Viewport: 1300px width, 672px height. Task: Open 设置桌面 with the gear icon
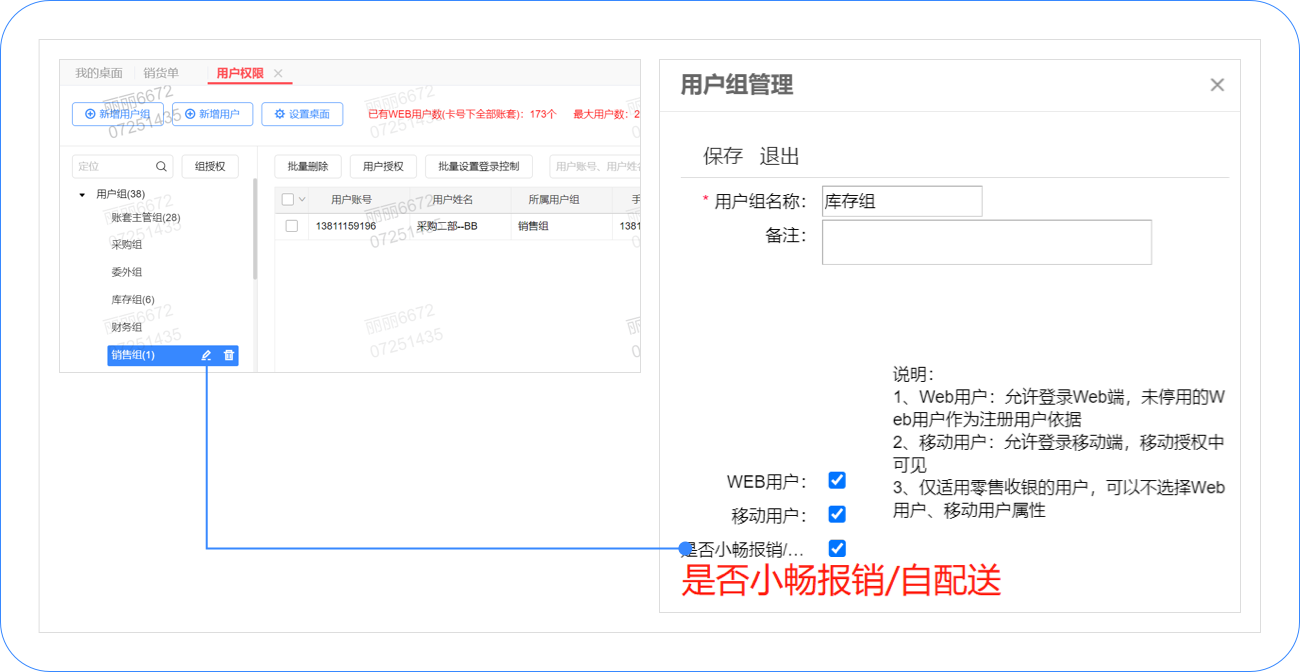[302, 114]
